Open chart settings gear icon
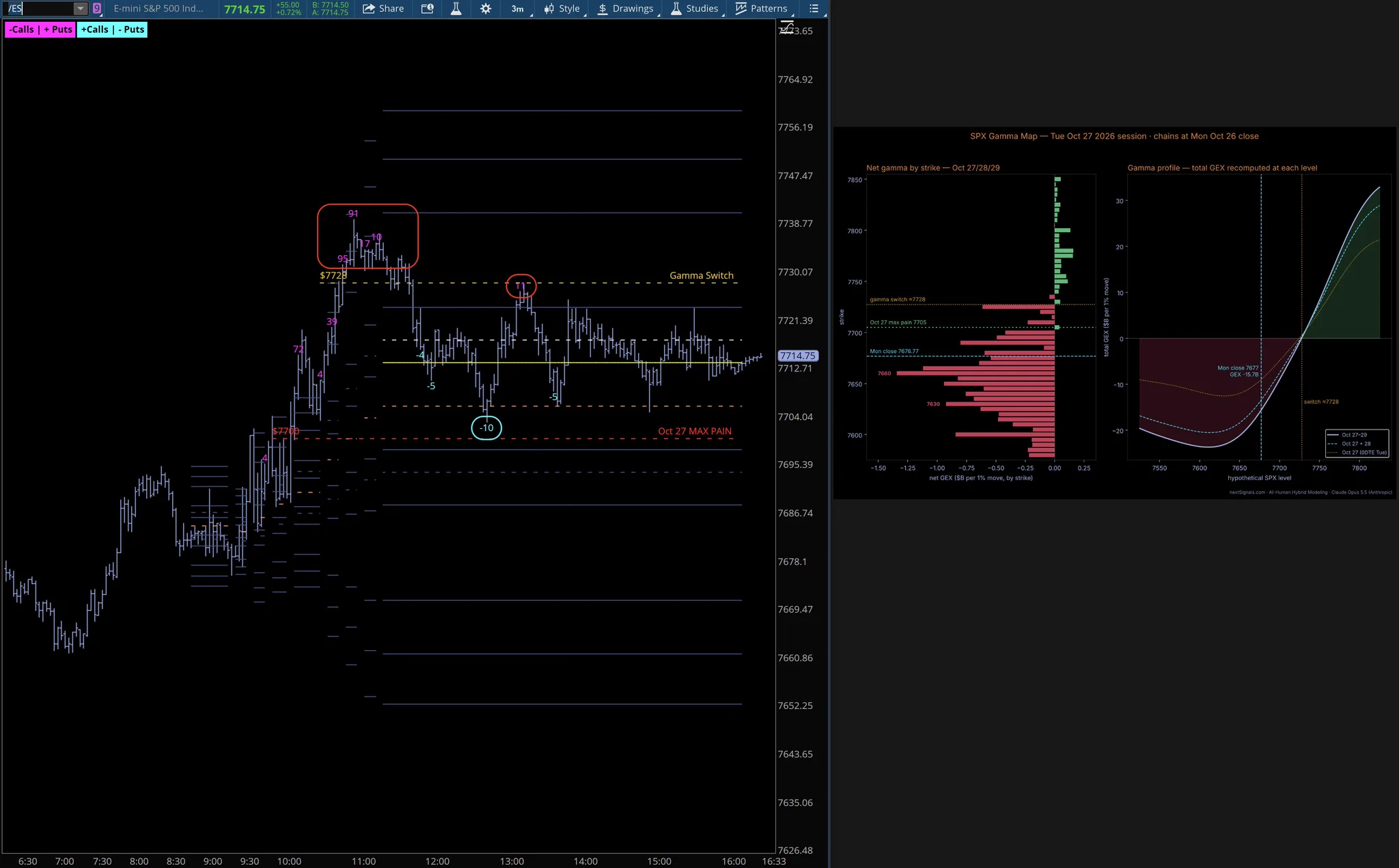Screen dimensions: 1399x868 [x=486, y=9]
